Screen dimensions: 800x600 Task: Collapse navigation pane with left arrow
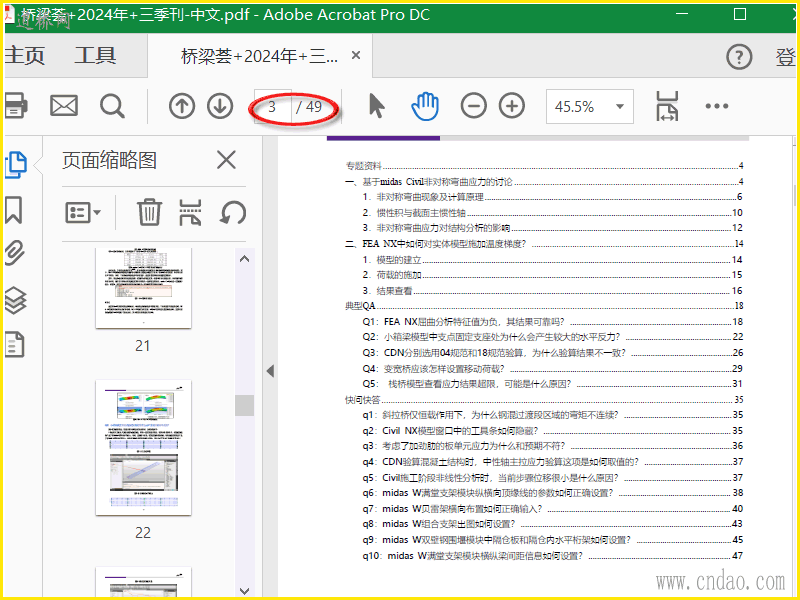click(270, 371)
